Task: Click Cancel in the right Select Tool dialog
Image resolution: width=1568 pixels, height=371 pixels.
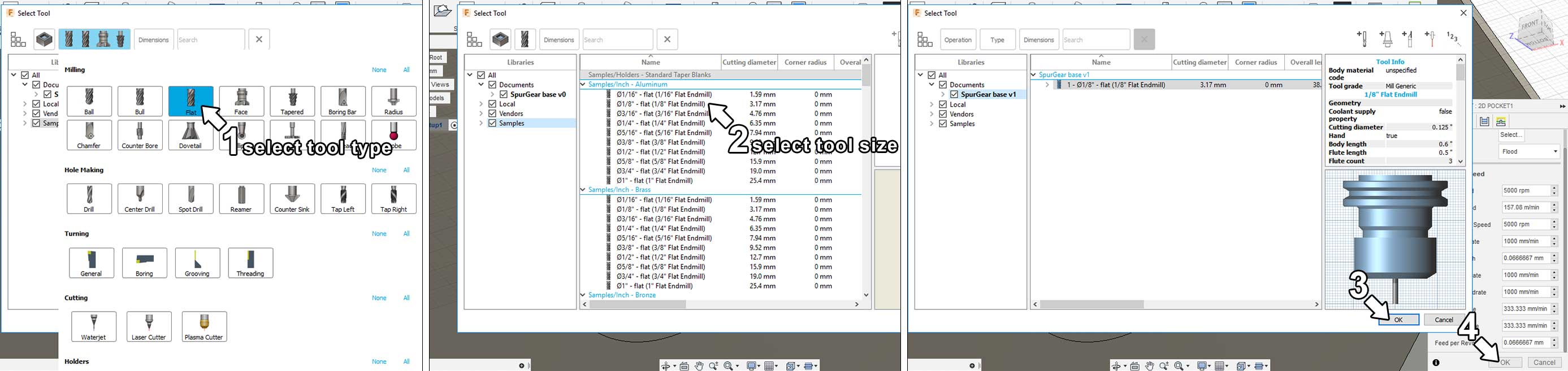Action: [1444, 320]
